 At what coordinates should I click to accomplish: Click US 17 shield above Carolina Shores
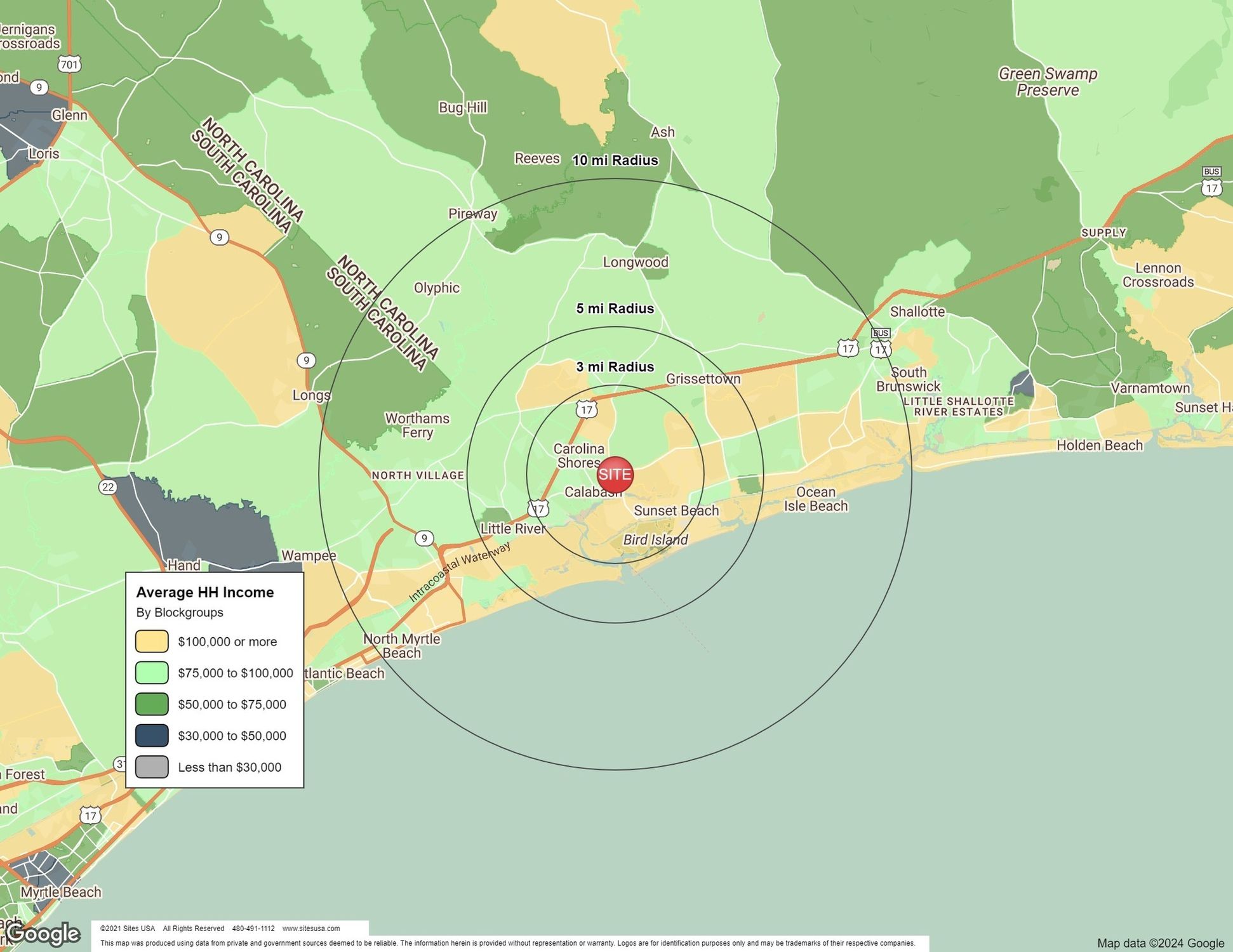[586, 409]
